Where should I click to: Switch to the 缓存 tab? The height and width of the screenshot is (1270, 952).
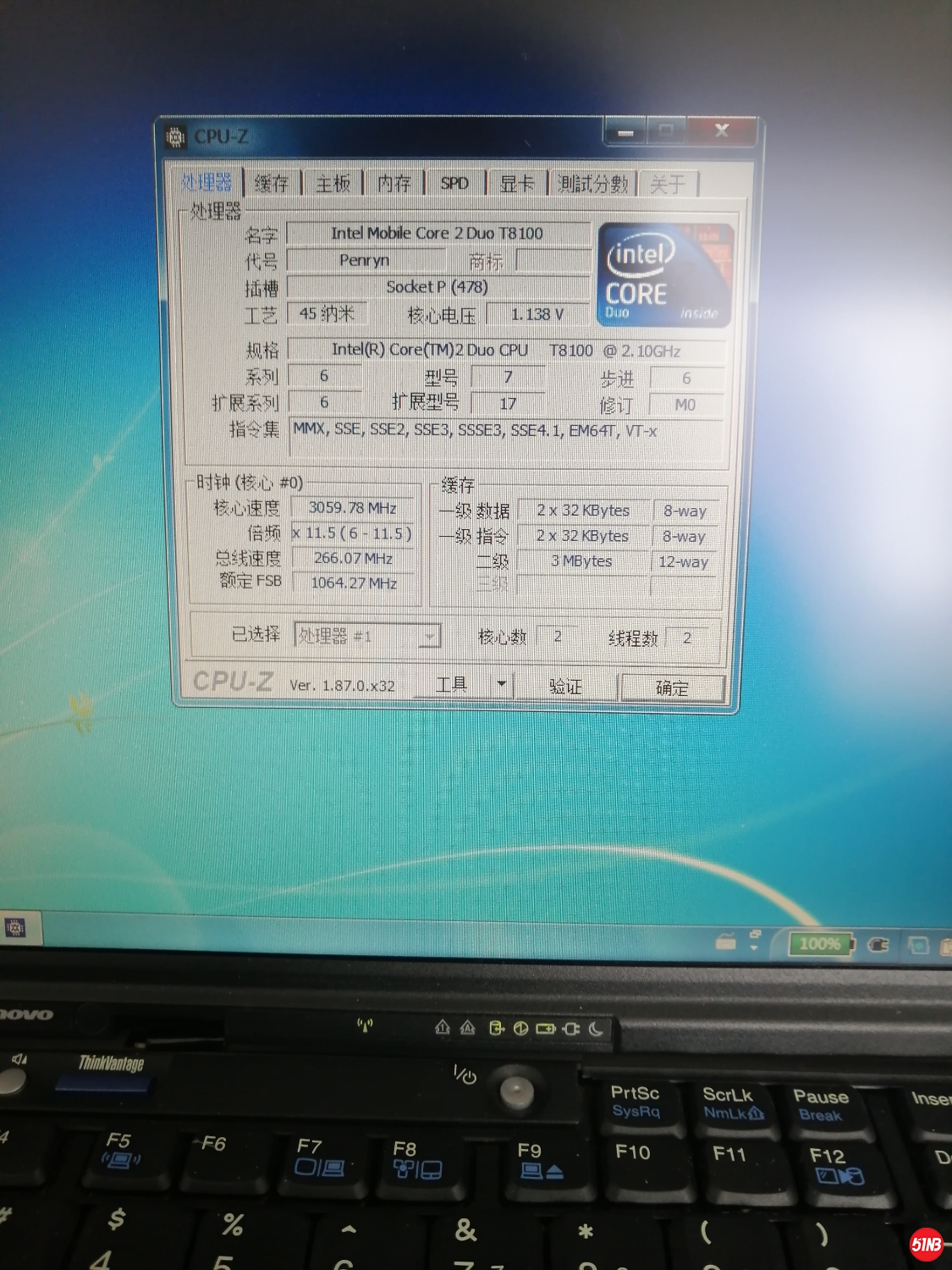click(272, 183)
